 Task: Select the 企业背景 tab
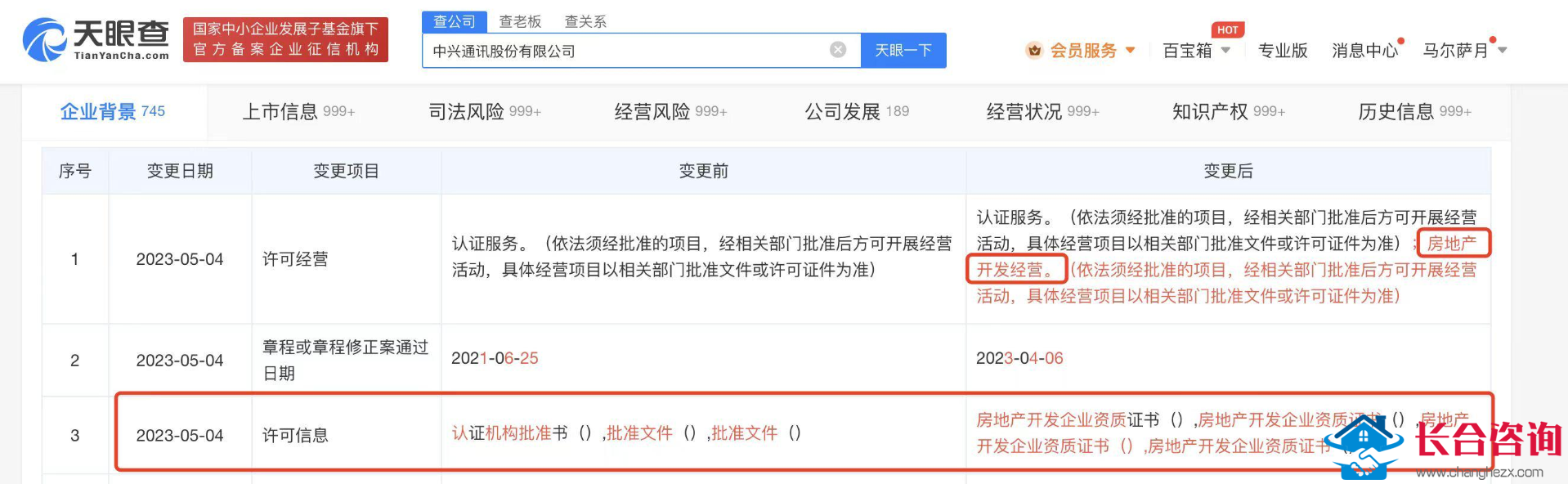click(113, 112)
